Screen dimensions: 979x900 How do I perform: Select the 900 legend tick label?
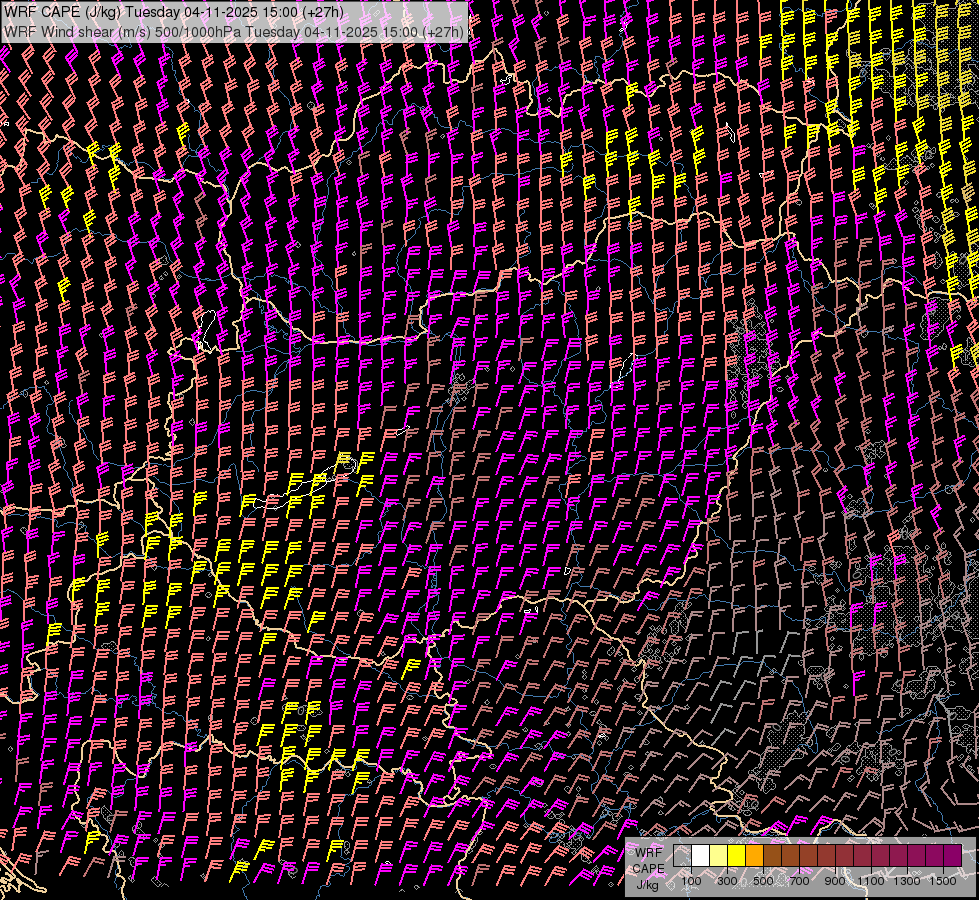(835, 881)
